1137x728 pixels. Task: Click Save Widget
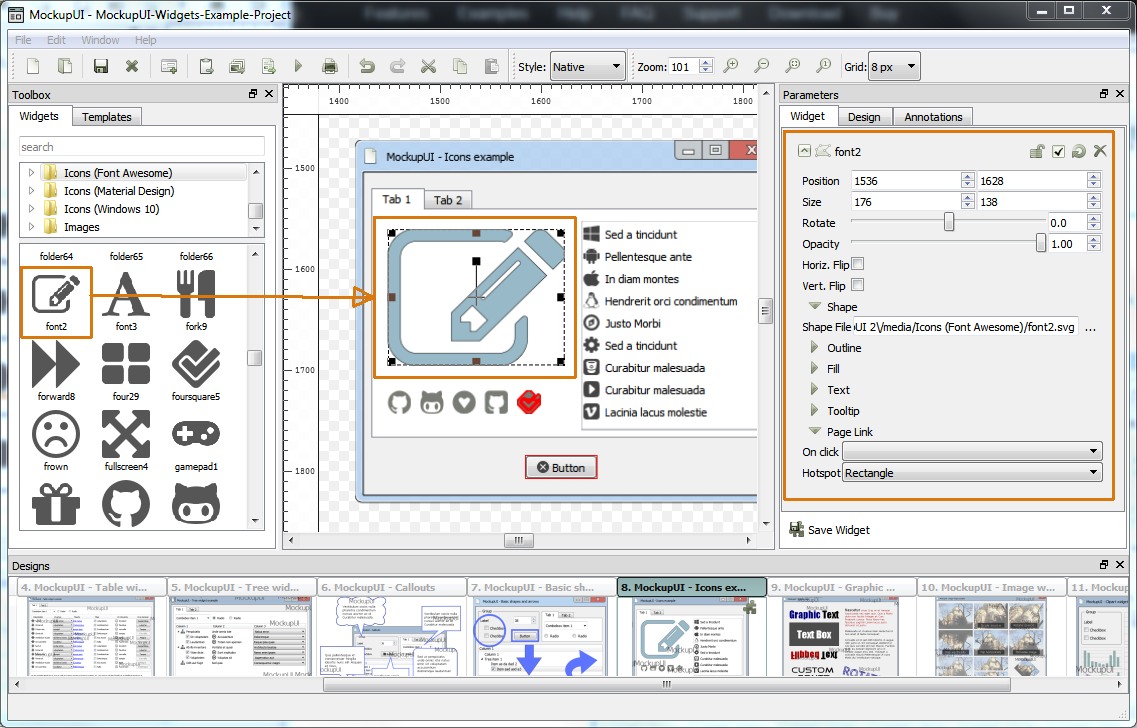coord(830,529)
